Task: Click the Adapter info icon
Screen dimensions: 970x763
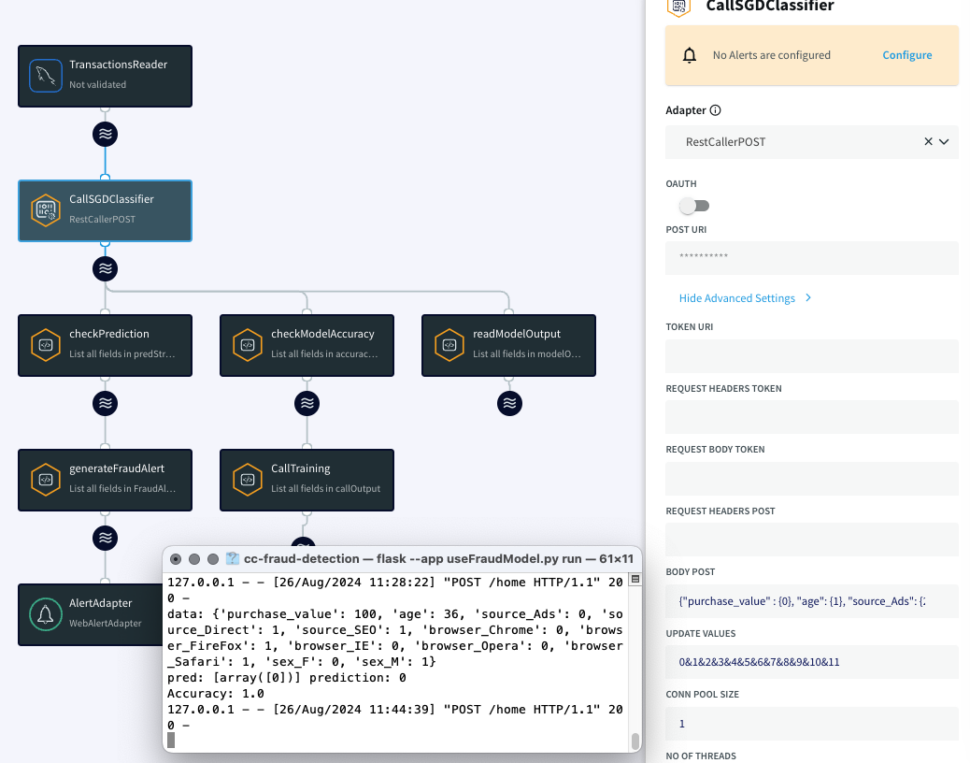Action: click(715, 111)
